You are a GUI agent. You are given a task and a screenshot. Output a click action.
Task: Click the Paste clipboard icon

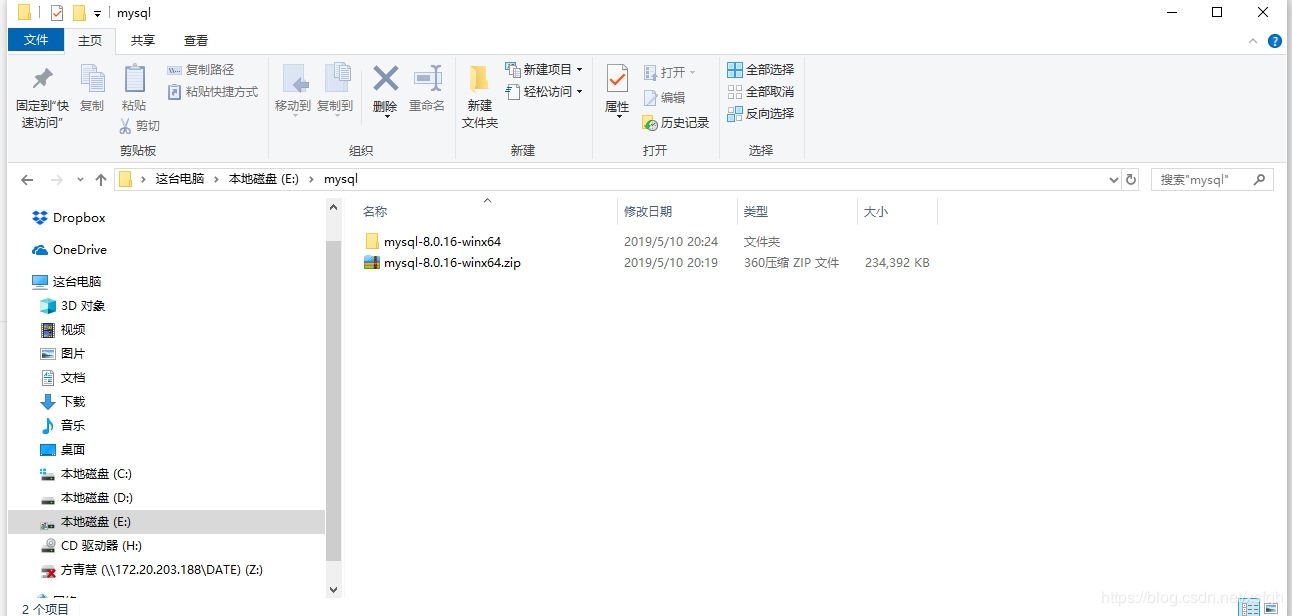pos(134,78)
